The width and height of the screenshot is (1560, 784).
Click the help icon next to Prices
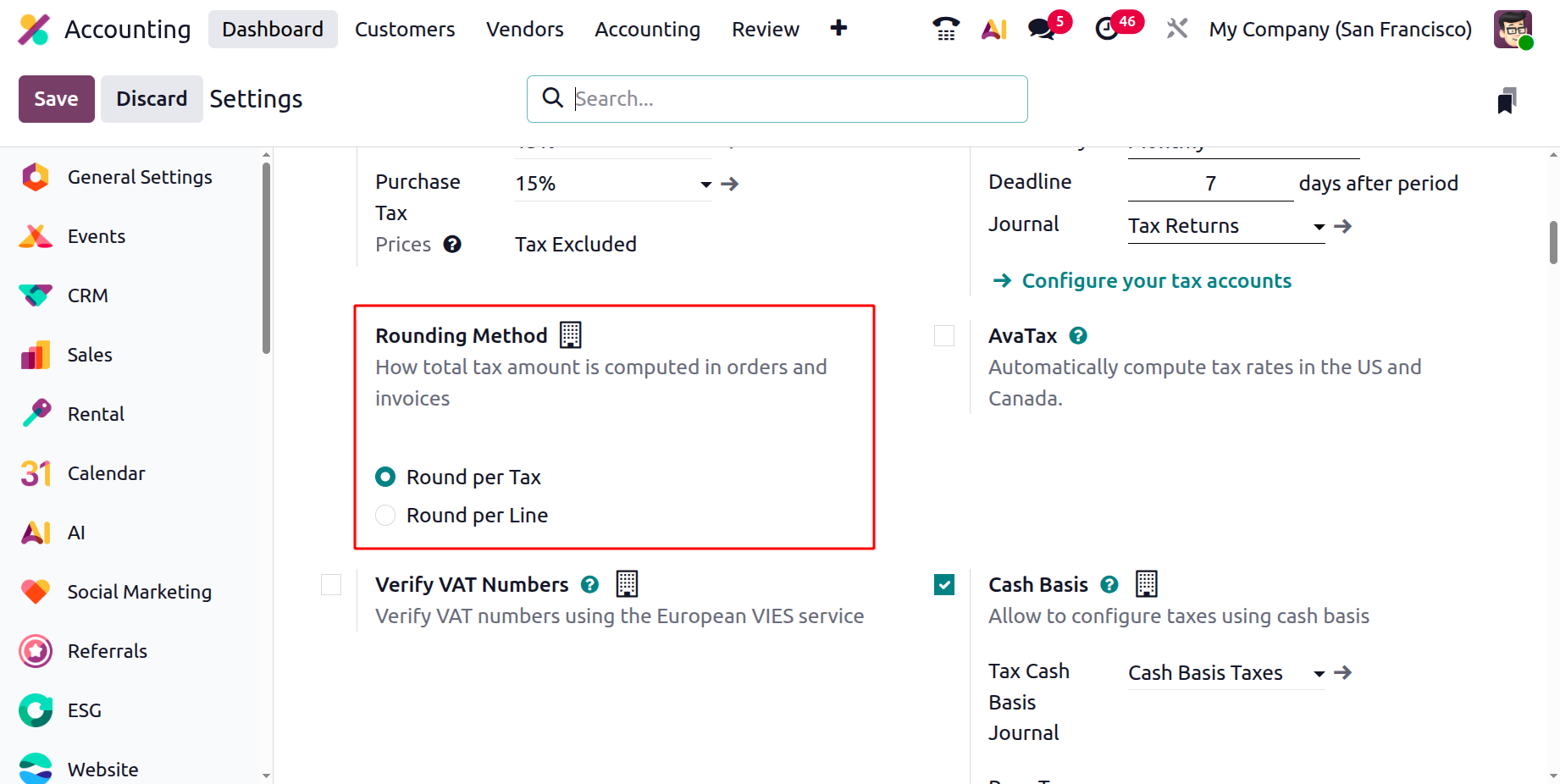[452, 245]
